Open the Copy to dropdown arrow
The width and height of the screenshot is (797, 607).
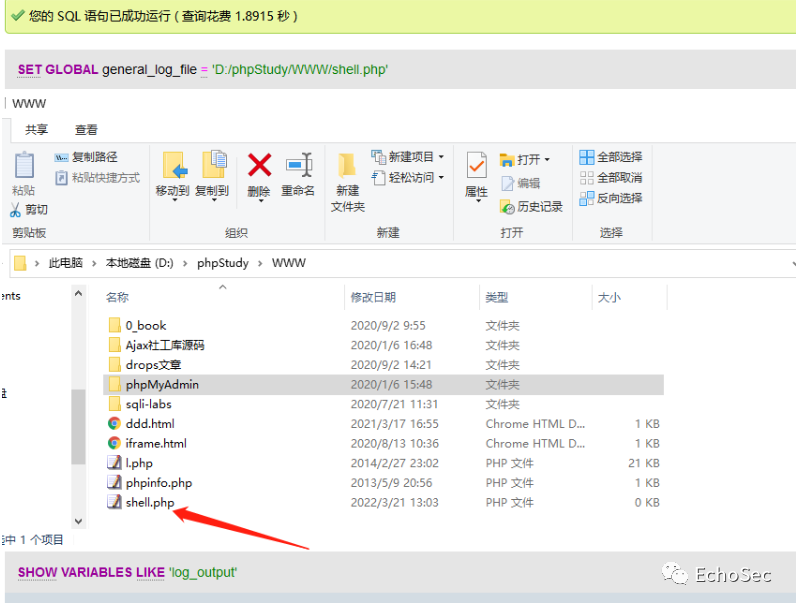[214, 200]
